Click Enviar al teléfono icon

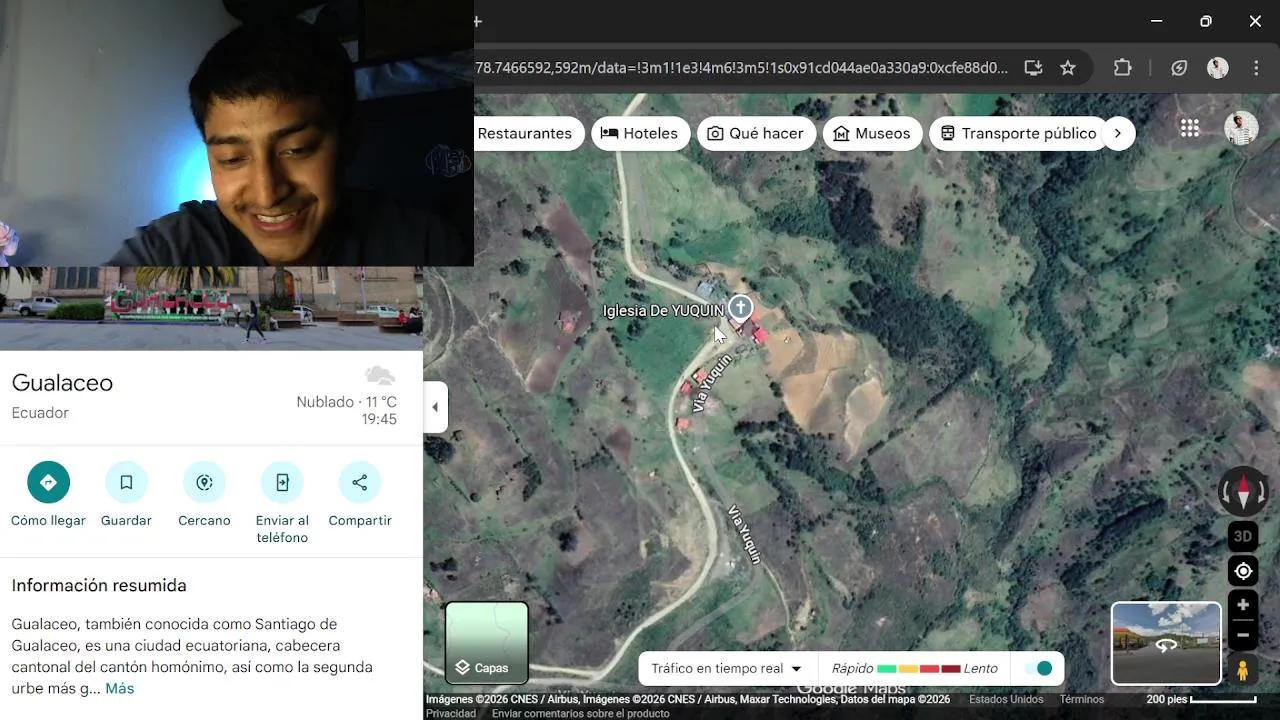(282, 483)
